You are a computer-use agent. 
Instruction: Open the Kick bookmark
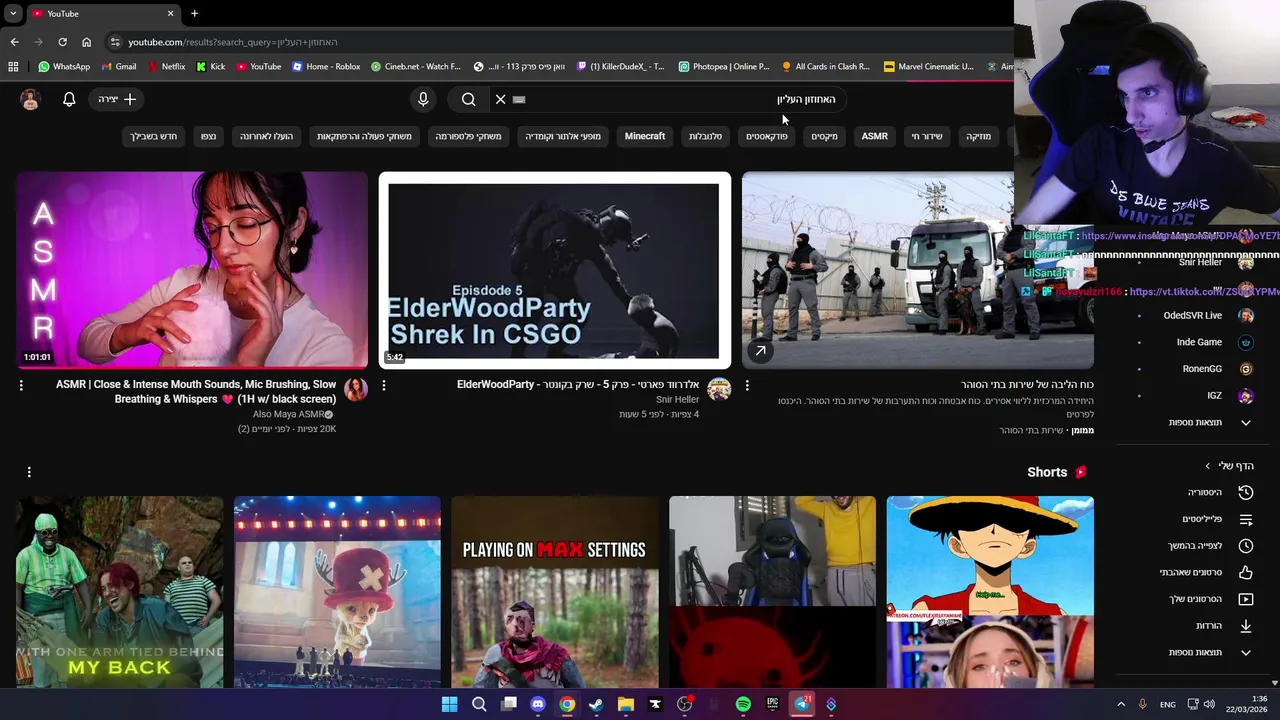point(211,67)
